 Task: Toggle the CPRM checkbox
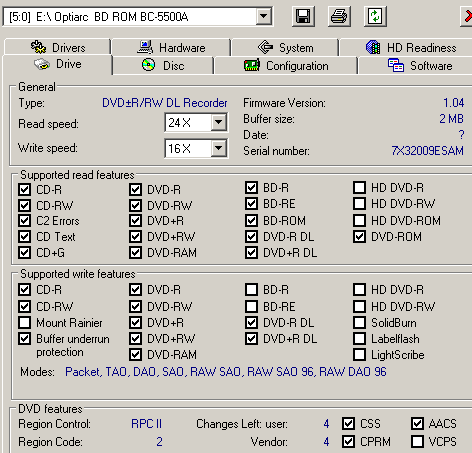pyautogui.click(x=348, y=441)
